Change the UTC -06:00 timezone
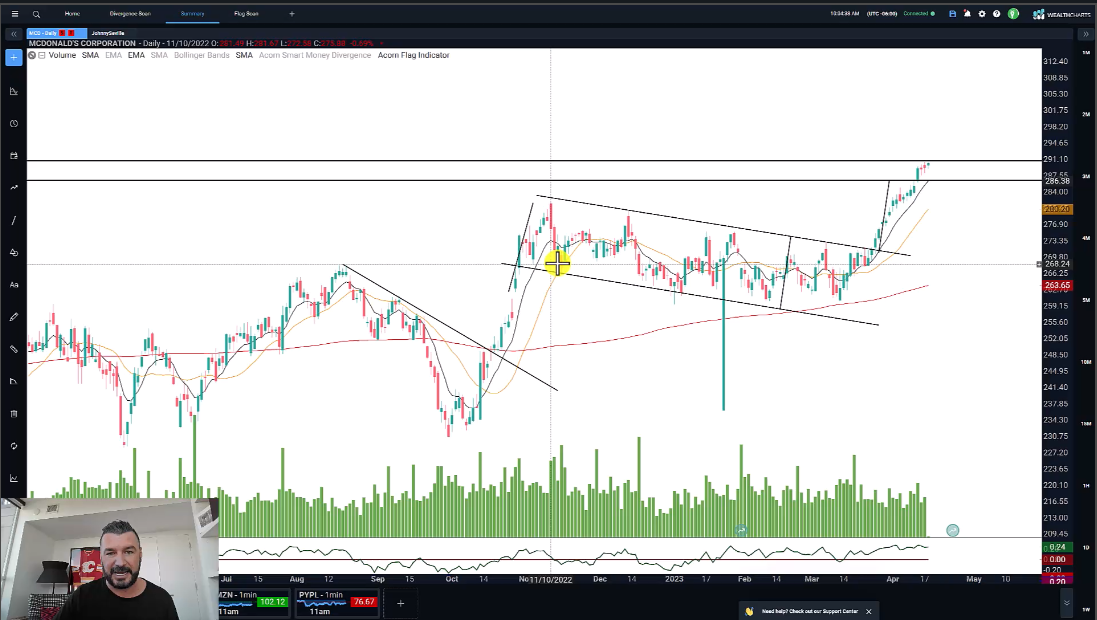This screenshot has height=620, width=1097. pyautogui.click(x=882, y=14)
